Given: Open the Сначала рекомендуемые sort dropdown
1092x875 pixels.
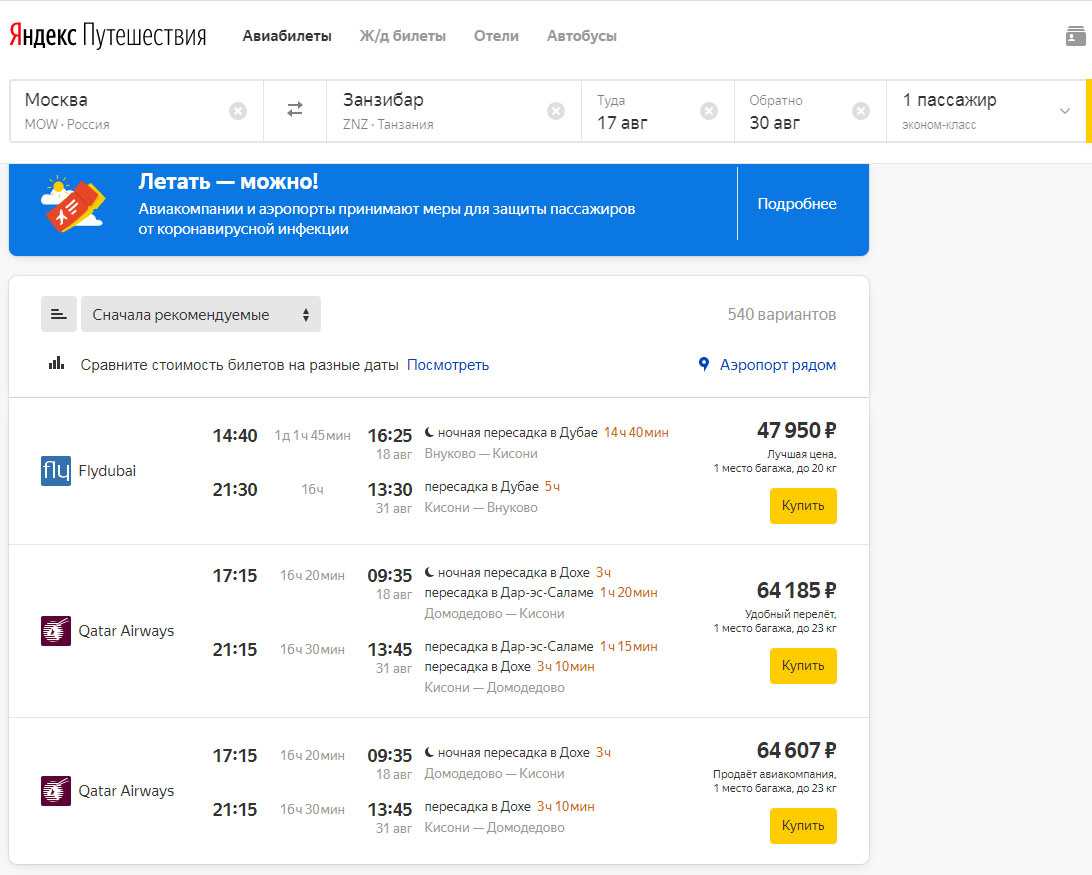Looking at the screenshot, I should pos(201,314).
